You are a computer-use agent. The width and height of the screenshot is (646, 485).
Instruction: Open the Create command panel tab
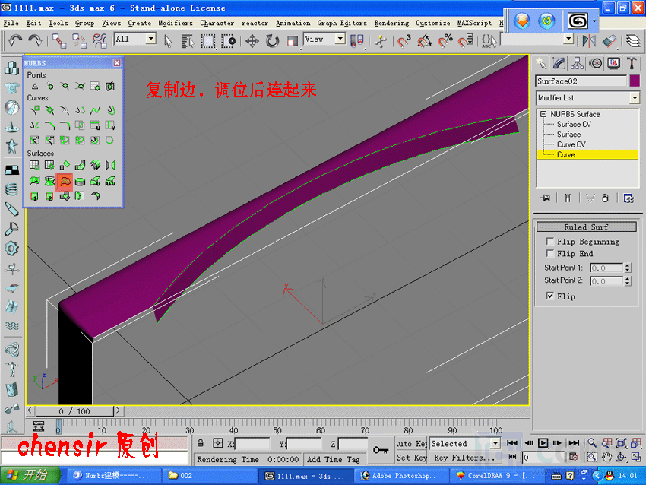point(541,63)
